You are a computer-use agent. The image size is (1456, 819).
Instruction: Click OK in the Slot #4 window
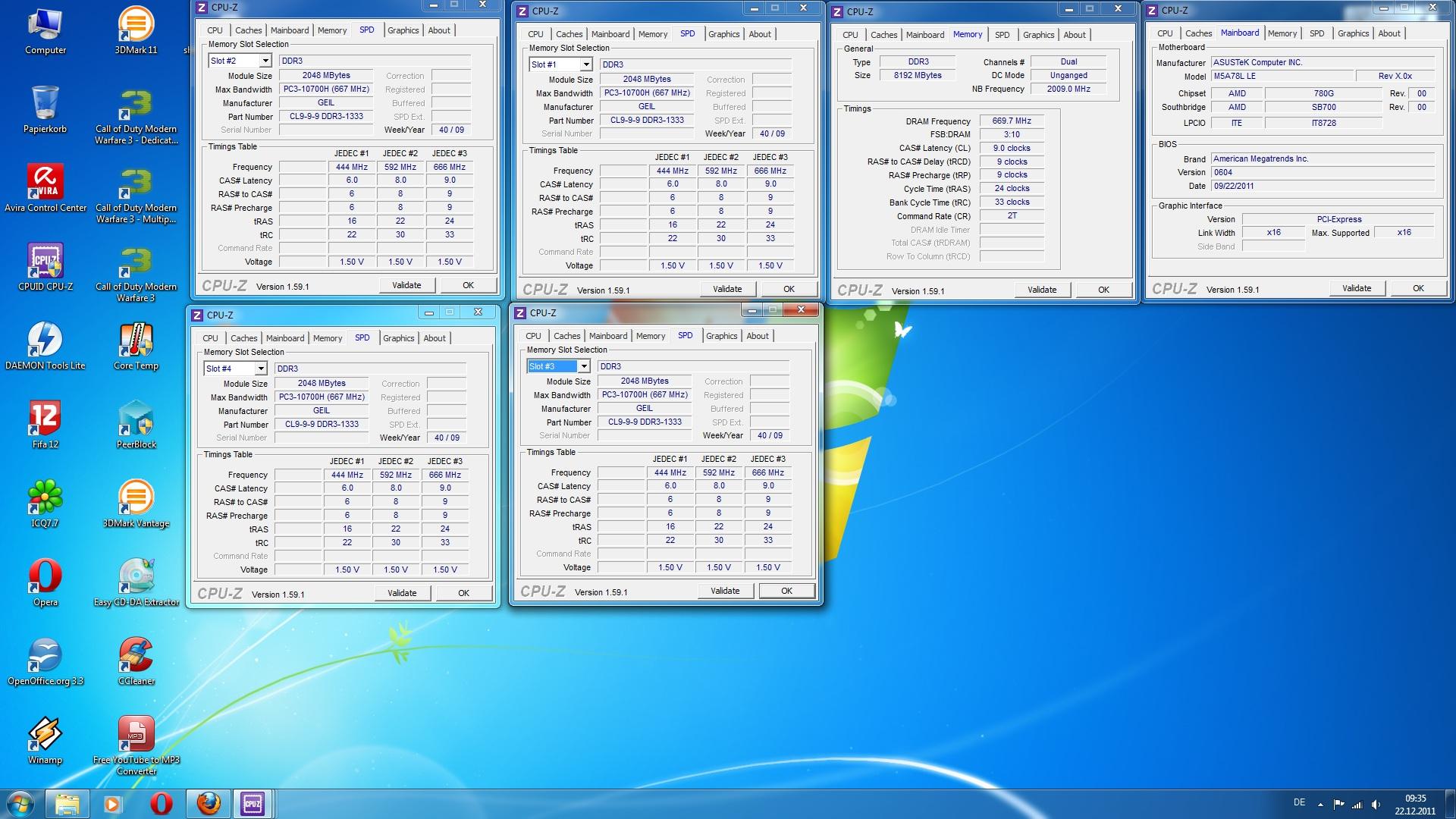pos(463,593)
